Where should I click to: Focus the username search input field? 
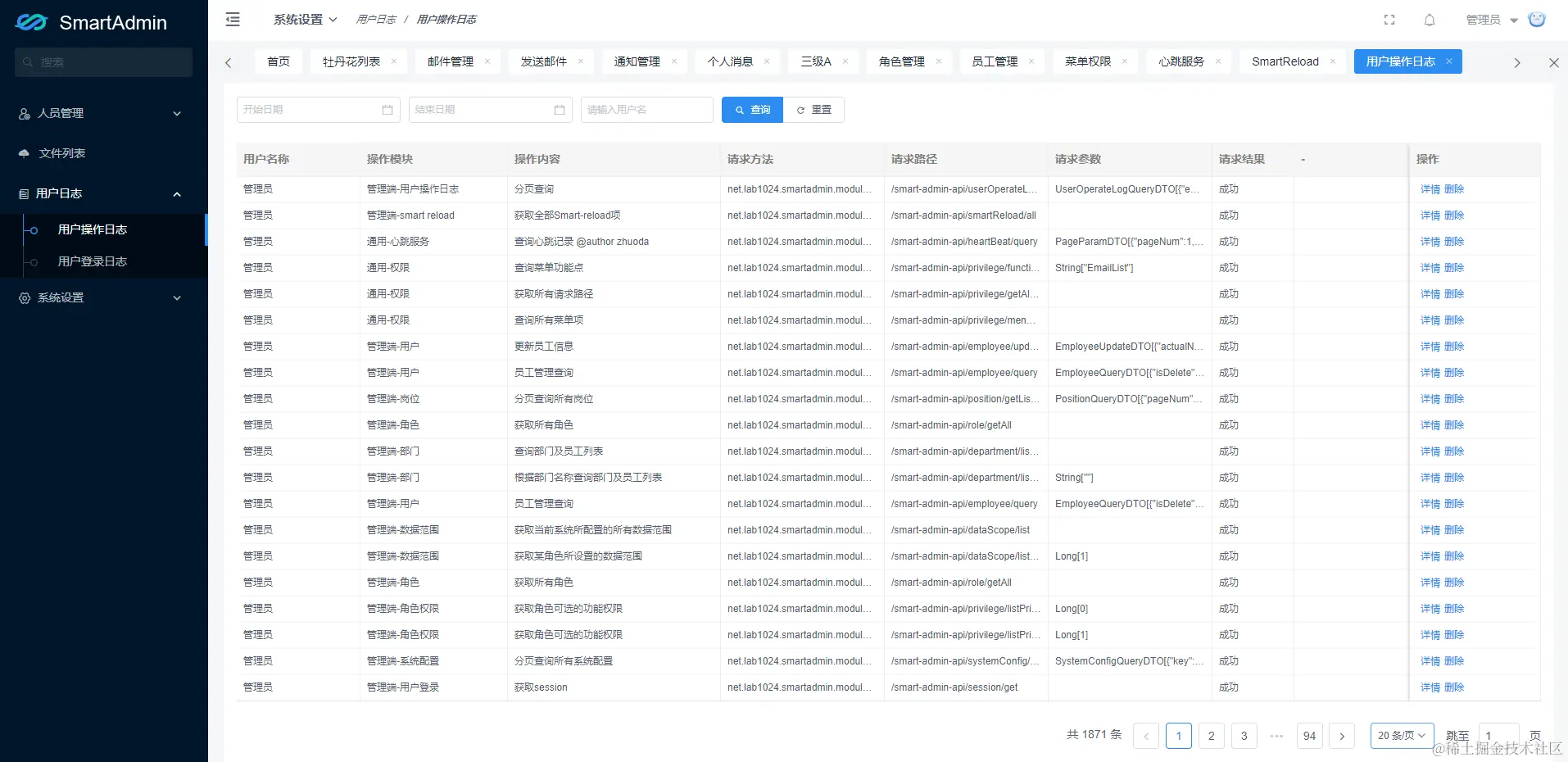[x=647, y=110]
